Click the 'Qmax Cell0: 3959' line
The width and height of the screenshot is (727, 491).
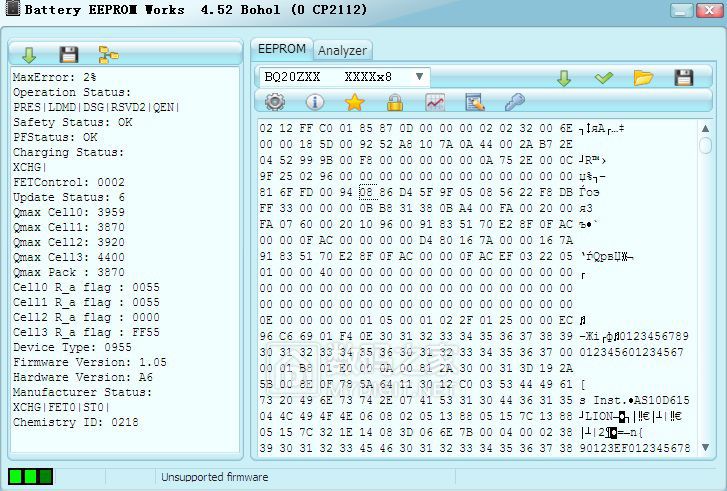pos(69,212)
